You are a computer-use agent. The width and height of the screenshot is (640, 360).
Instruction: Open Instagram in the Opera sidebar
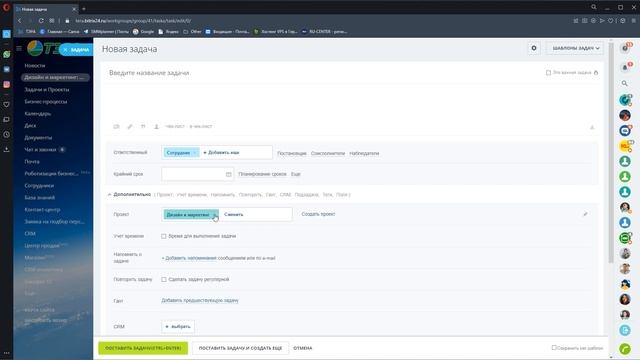(x=7, y=84)
